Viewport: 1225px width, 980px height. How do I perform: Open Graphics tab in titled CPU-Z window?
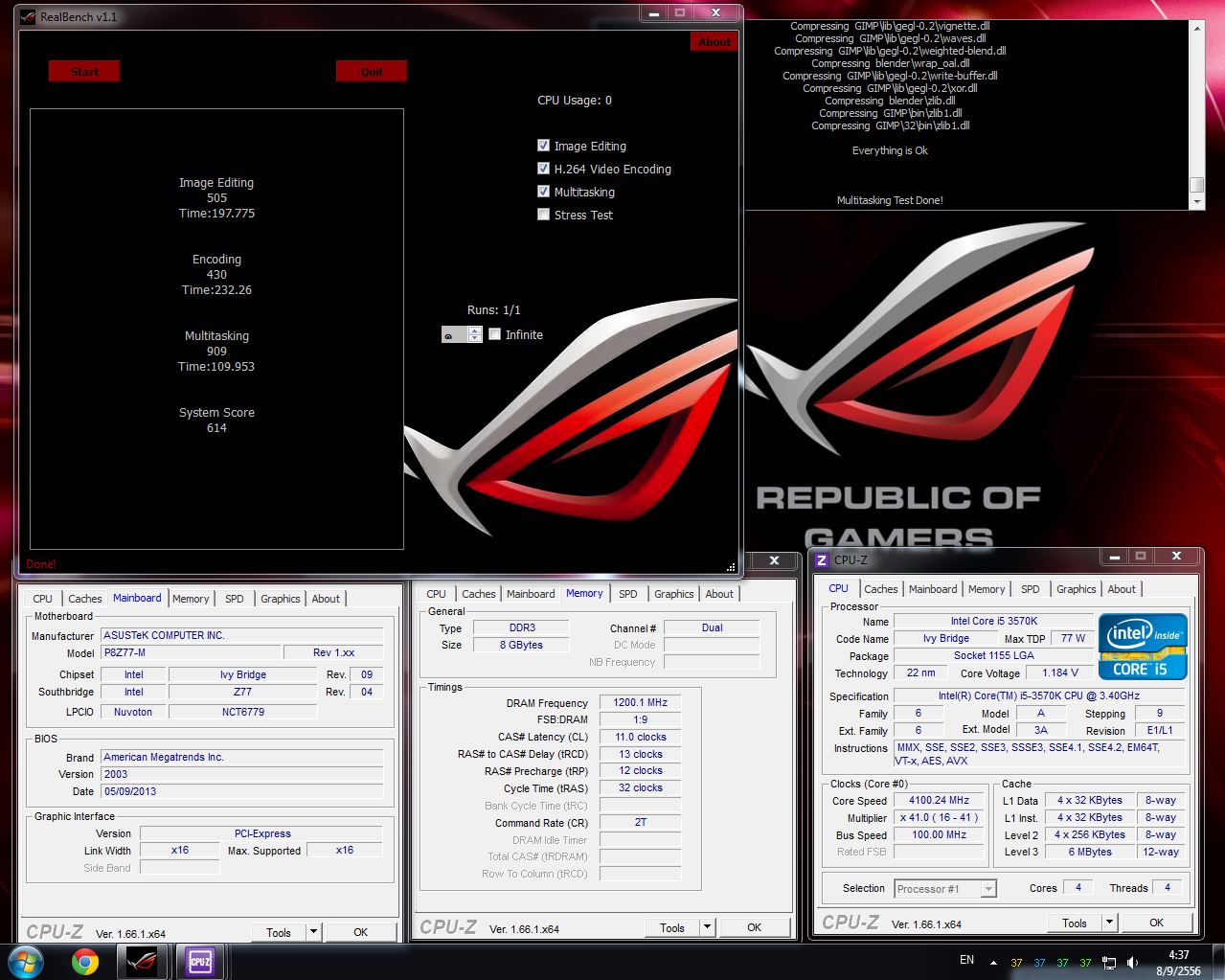(1077, 589)
